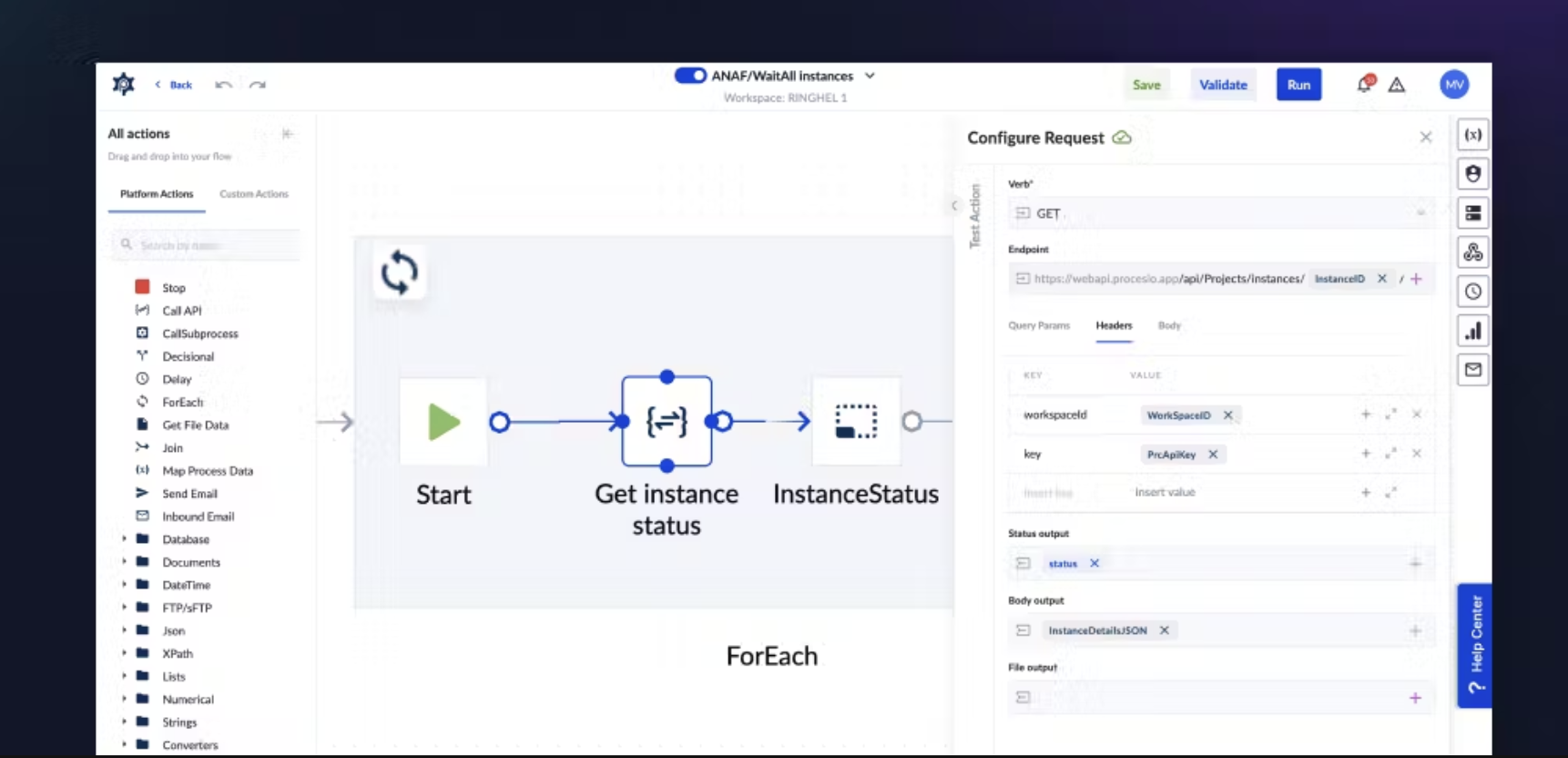Select the InstanceStatus node
The width and height of the screenshot is (1568, 758).
[856, 422]
